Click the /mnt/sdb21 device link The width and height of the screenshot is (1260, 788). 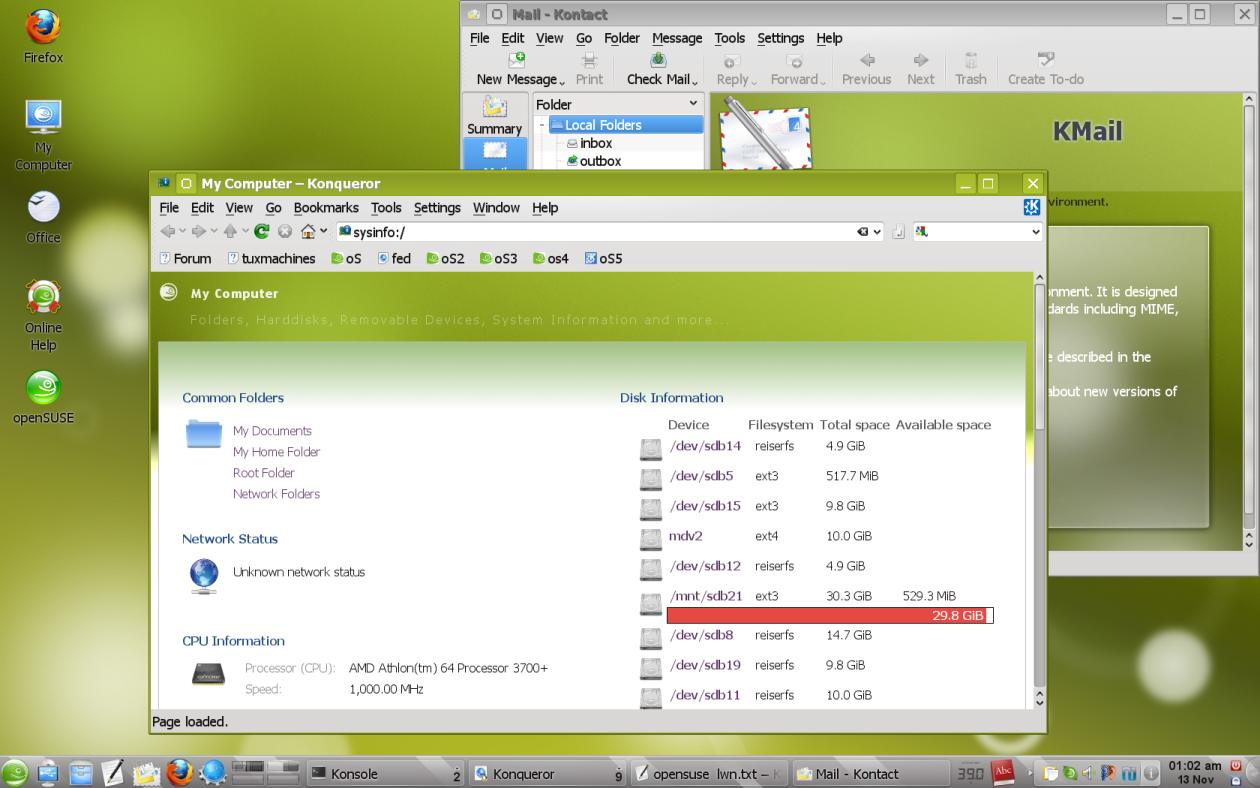[x=706, y=596]
